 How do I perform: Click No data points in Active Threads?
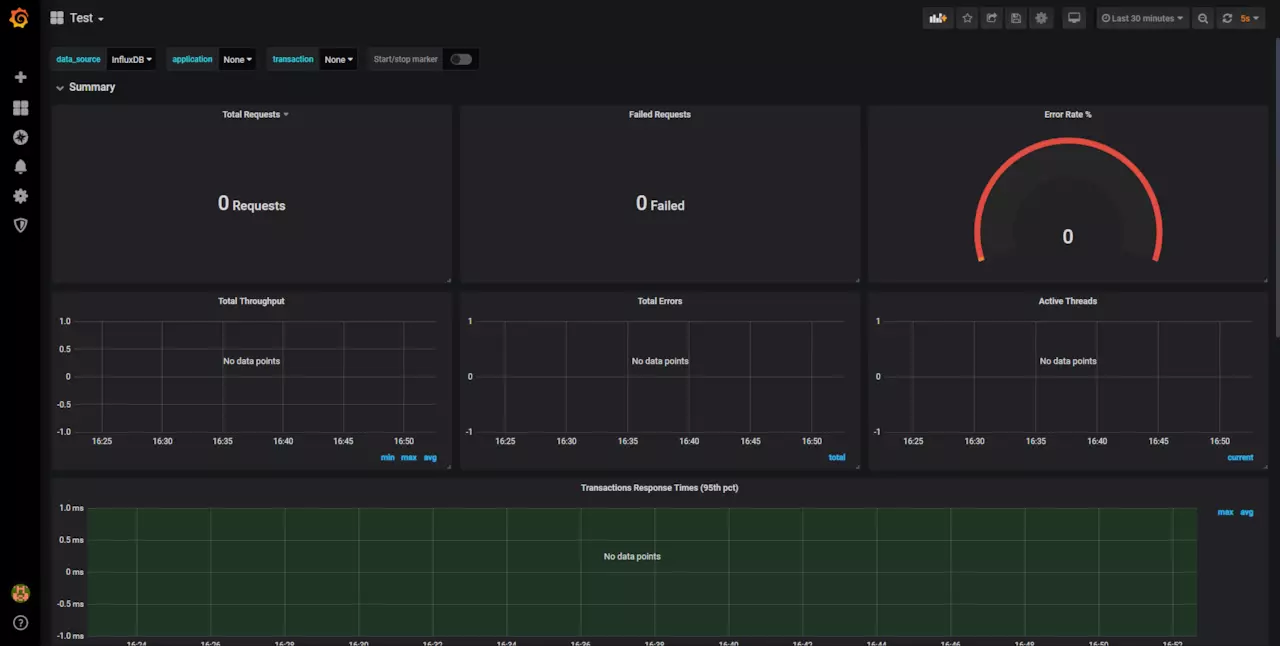pyautogui.click(x=1068, y=361)
